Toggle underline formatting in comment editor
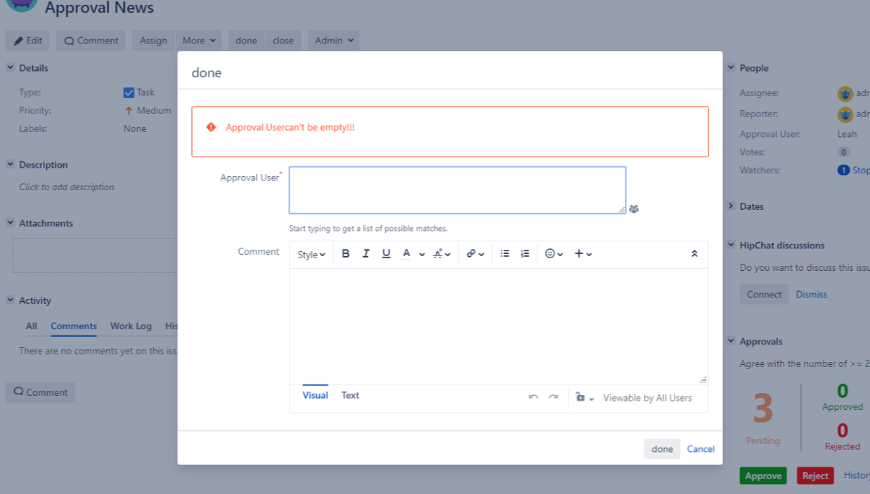This screenshot has height=494, width=870. [386, 254]
